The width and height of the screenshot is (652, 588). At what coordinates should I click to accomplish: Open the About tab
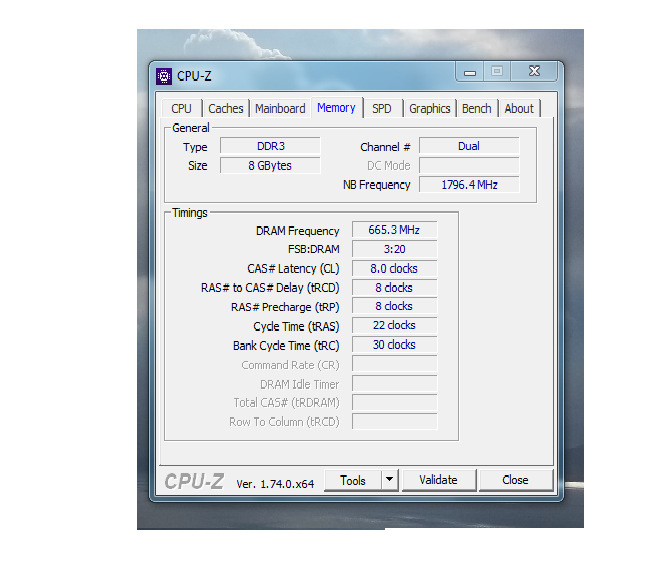(519, 109)
